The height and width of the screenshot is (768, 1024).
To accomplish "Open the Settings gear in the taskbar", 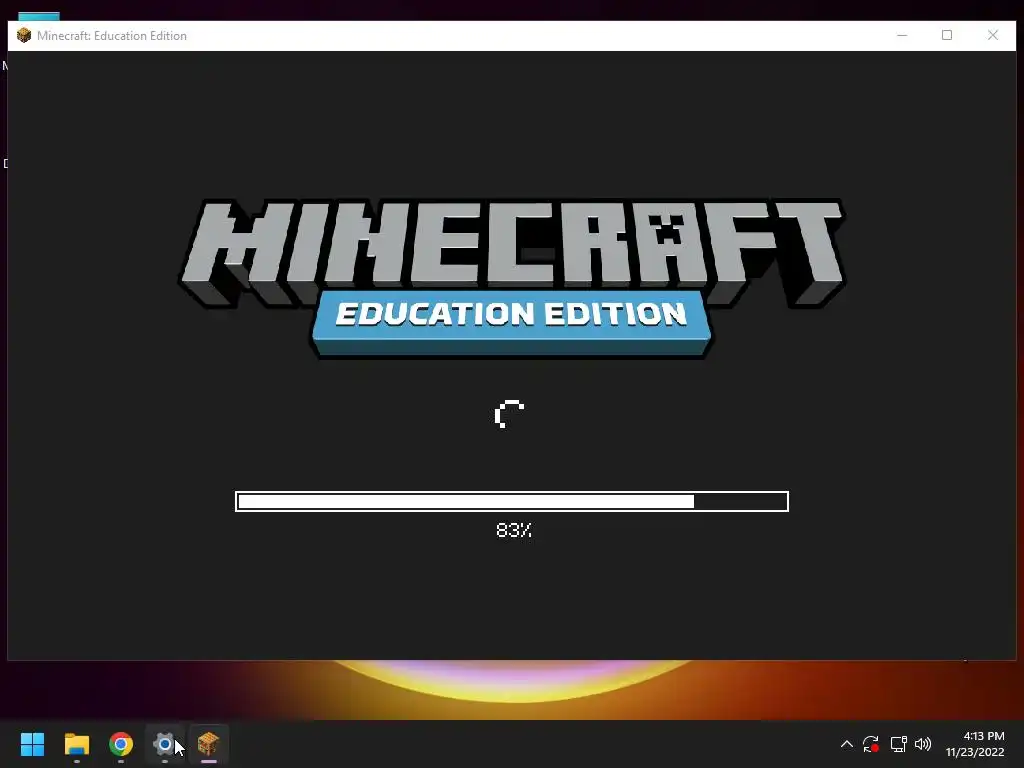I will click(x=165, y=744).
